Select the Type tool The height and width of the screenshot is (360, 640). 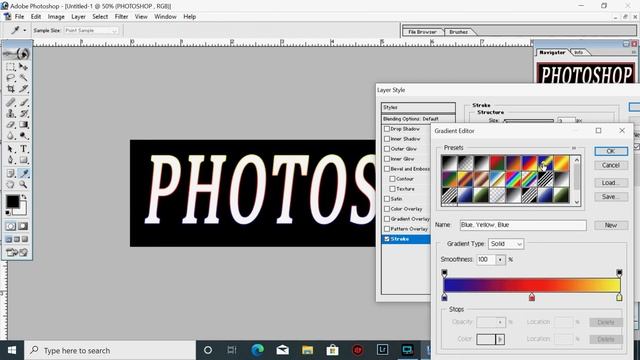click(23, 149)
